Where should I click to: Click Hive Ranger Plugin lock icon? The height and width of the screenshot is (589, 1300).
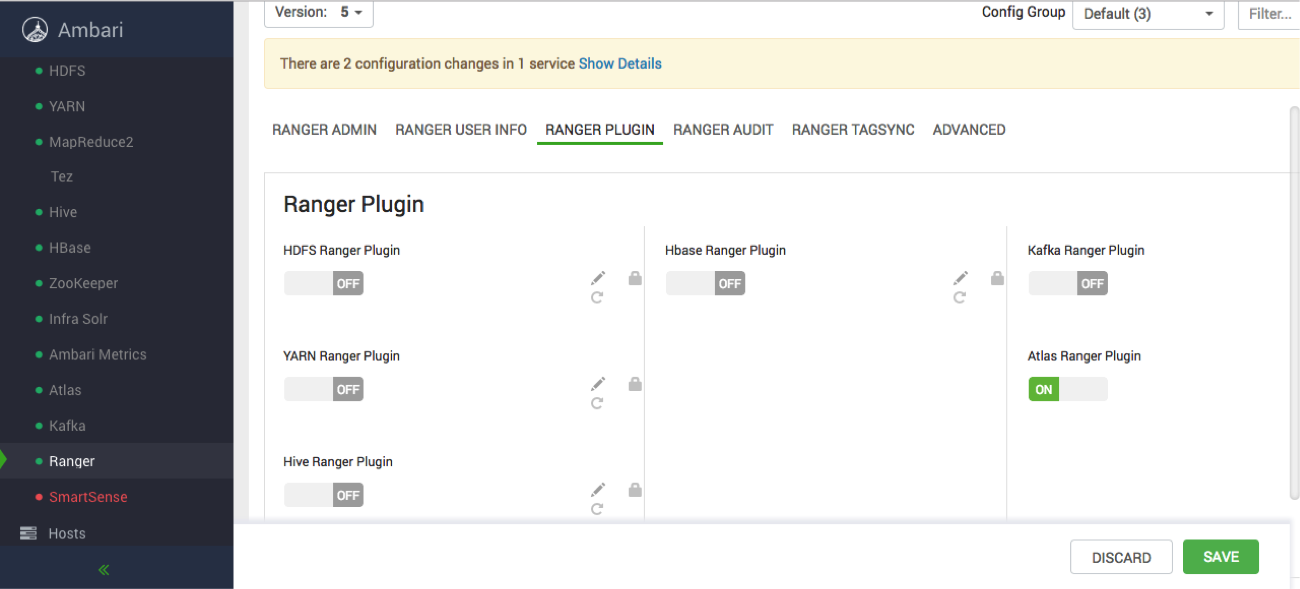(x=635, y=490)
